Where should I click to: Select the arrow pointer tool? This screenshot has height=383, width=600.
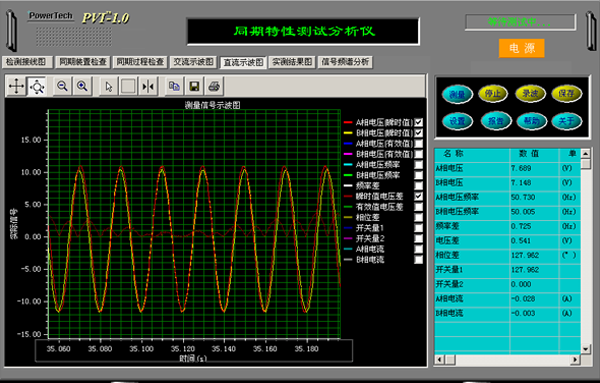(x=109, y=86)
